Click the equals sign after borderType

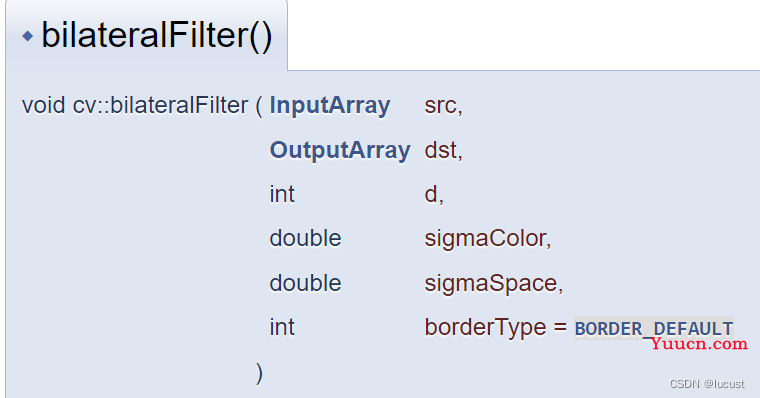[560, 327]
